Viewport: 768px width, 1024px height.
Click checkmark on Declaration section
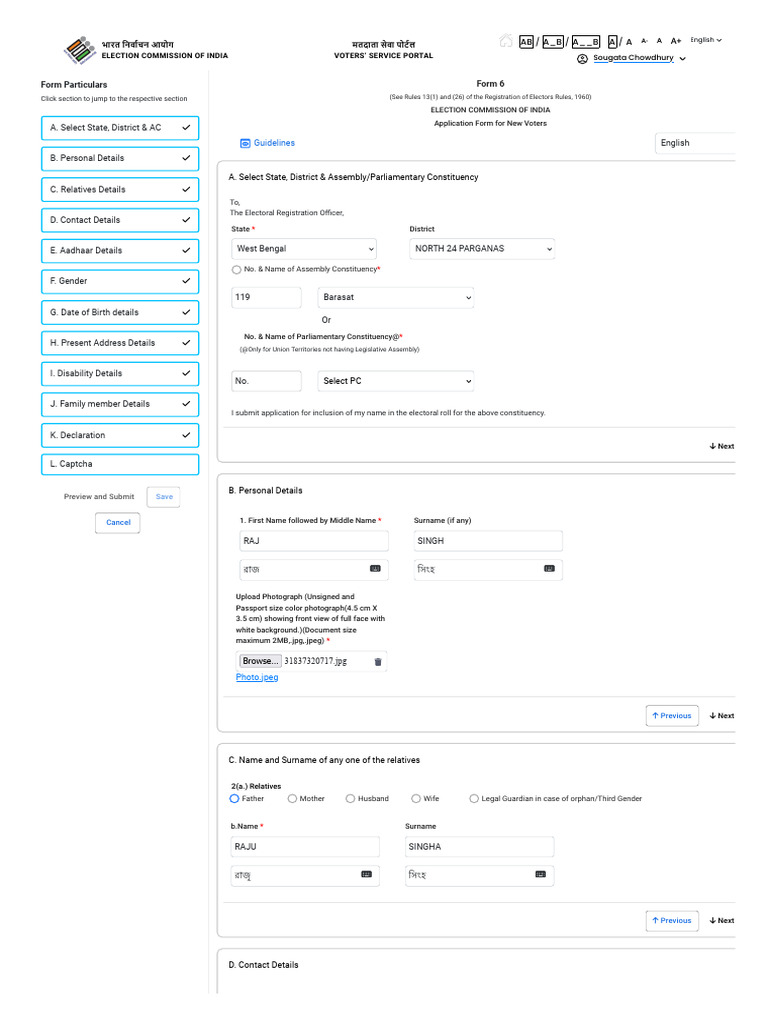pos(186,435)
